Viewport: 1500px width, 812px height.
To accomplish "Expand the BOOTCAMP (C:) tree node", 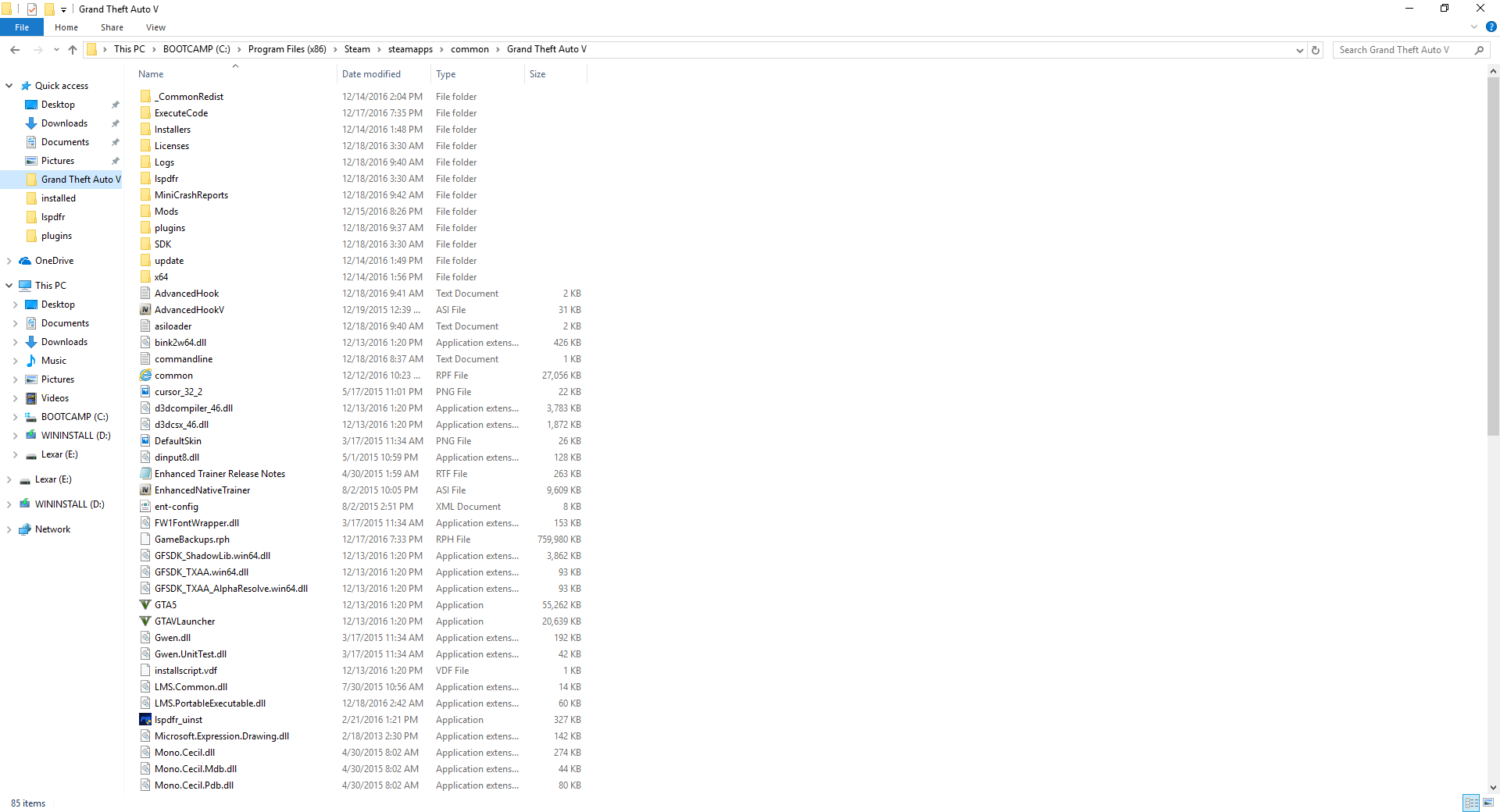I will pyautogui.click(x=16, y=417).
